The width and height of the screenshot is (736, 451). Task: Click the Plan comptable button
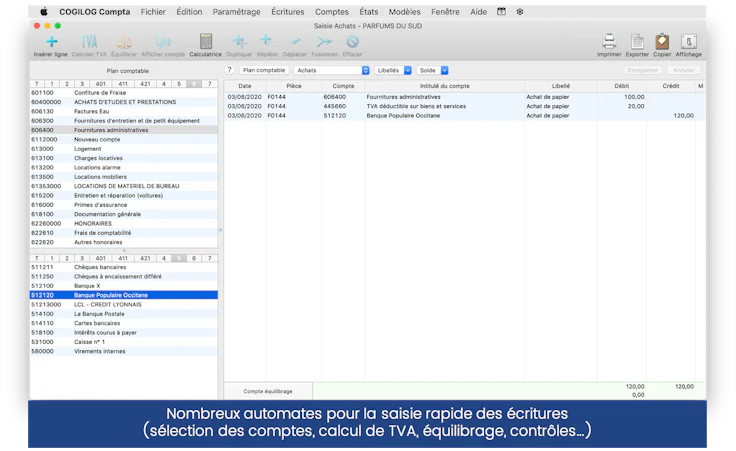pyautogui.click(x=264, y=70)
